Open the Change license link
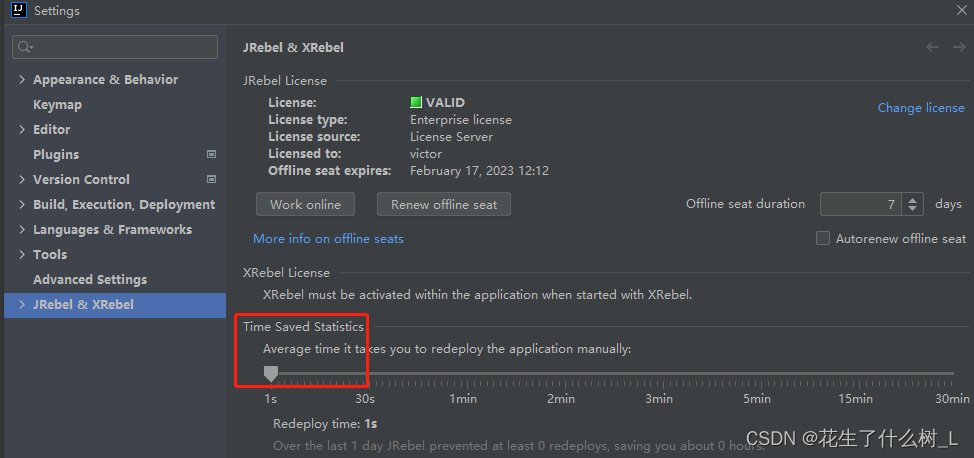Image resolution: width=974 pixels, height=458 pixels. click(x=921, y=107)
